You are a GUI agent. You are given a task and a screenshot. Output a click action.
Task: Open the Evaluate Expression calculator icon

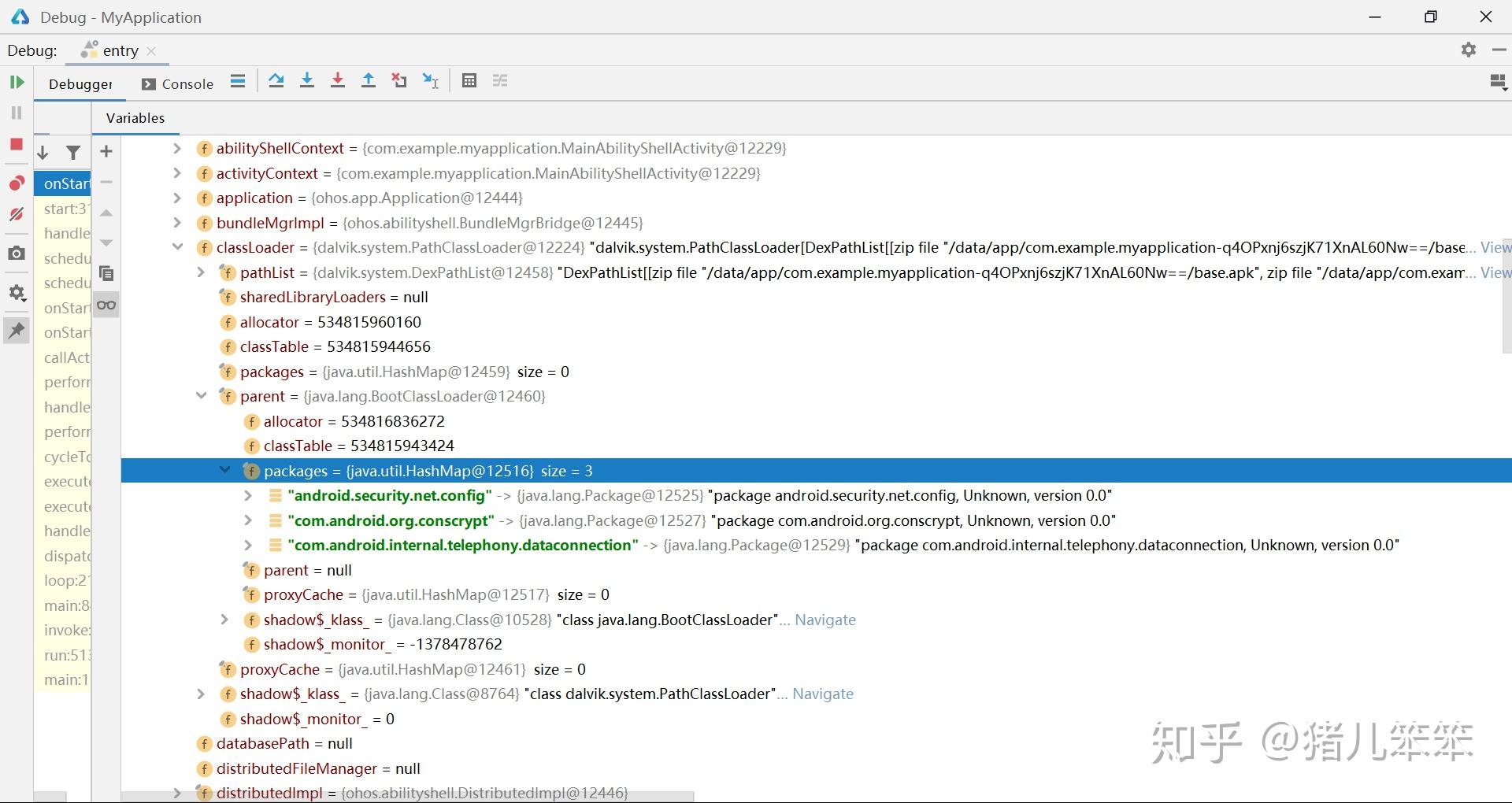pyautogui.click(x=469, y=81)
